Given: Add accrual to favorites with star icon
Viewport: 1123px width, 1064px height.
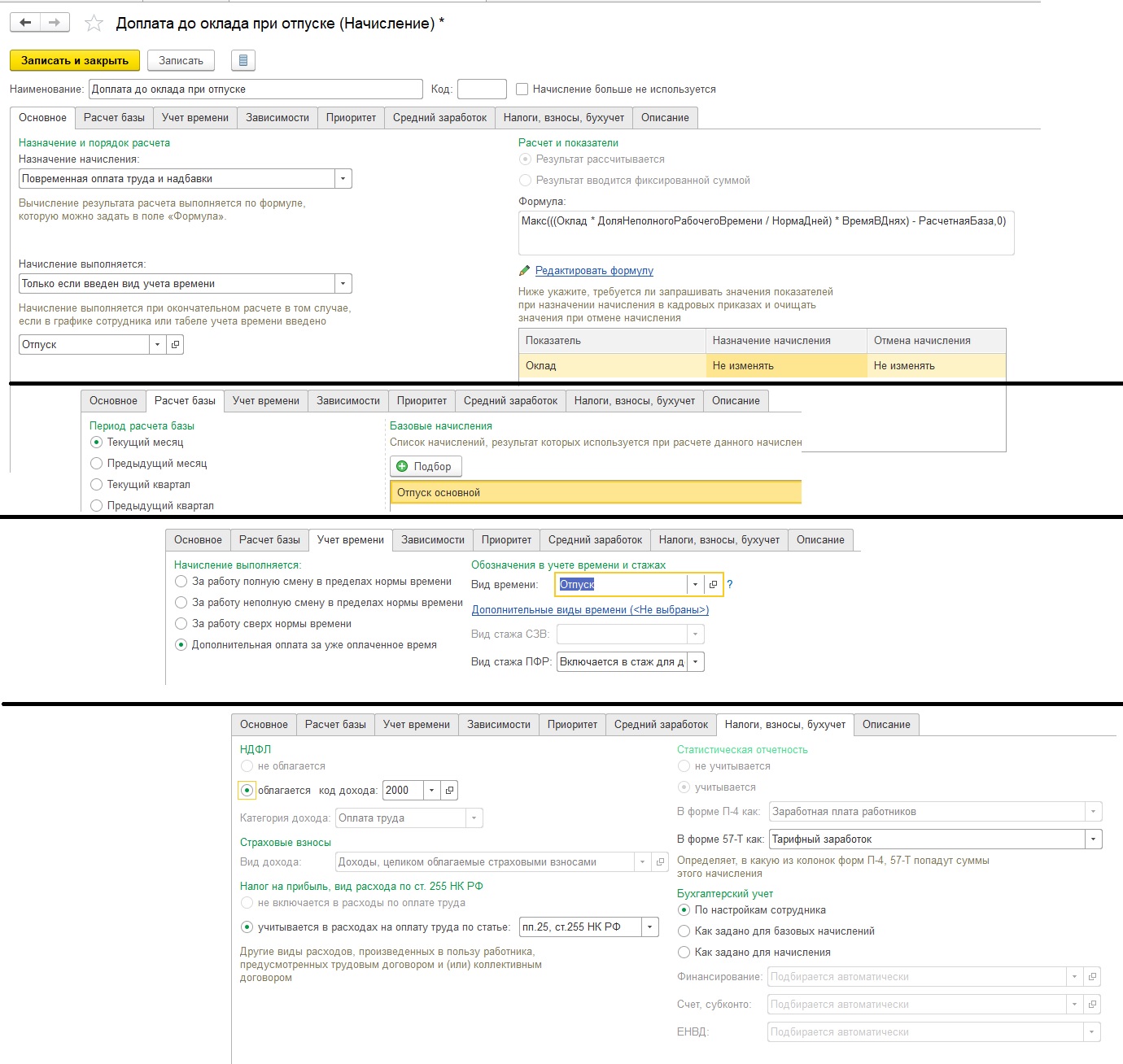Looking at the screenshot, I should pyautogui.click(x=94, y=24).
